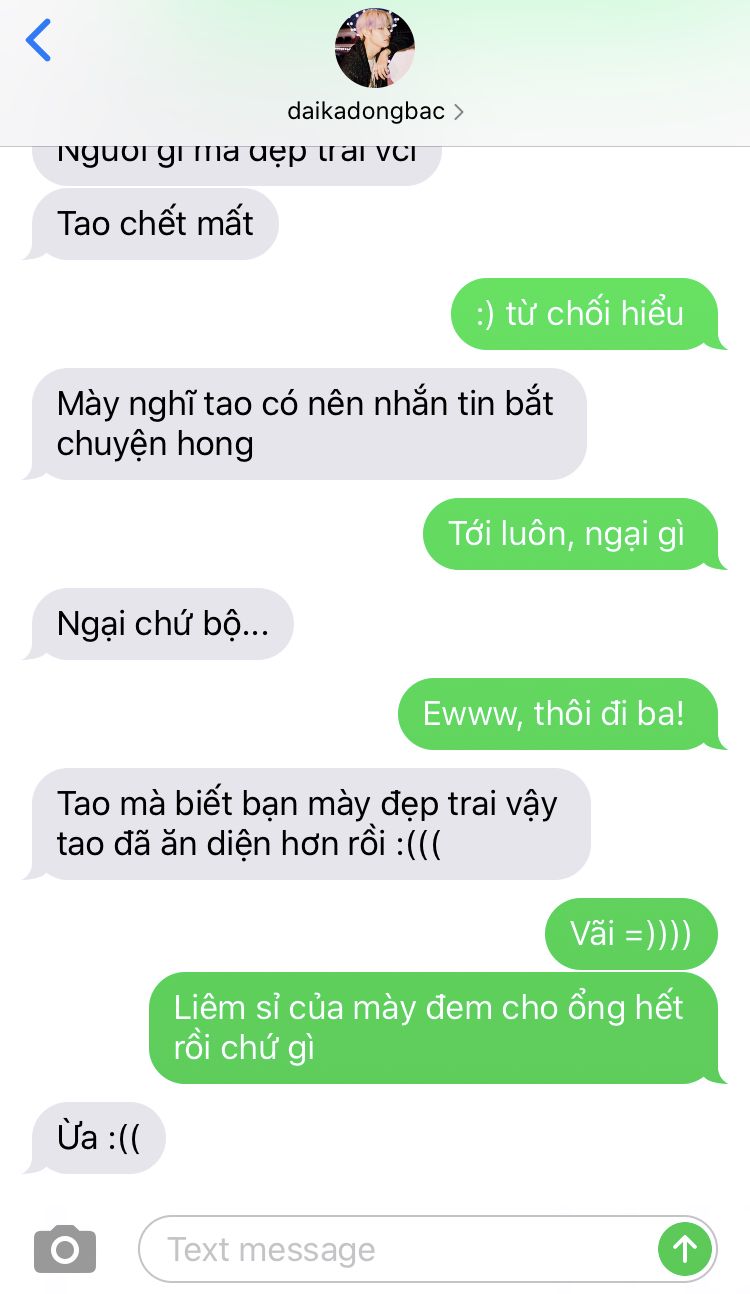Click the empty area beside "Ừa :(("
Image resolution: width=750 pixels, height=1294 pixels.
click(450, 1138)
